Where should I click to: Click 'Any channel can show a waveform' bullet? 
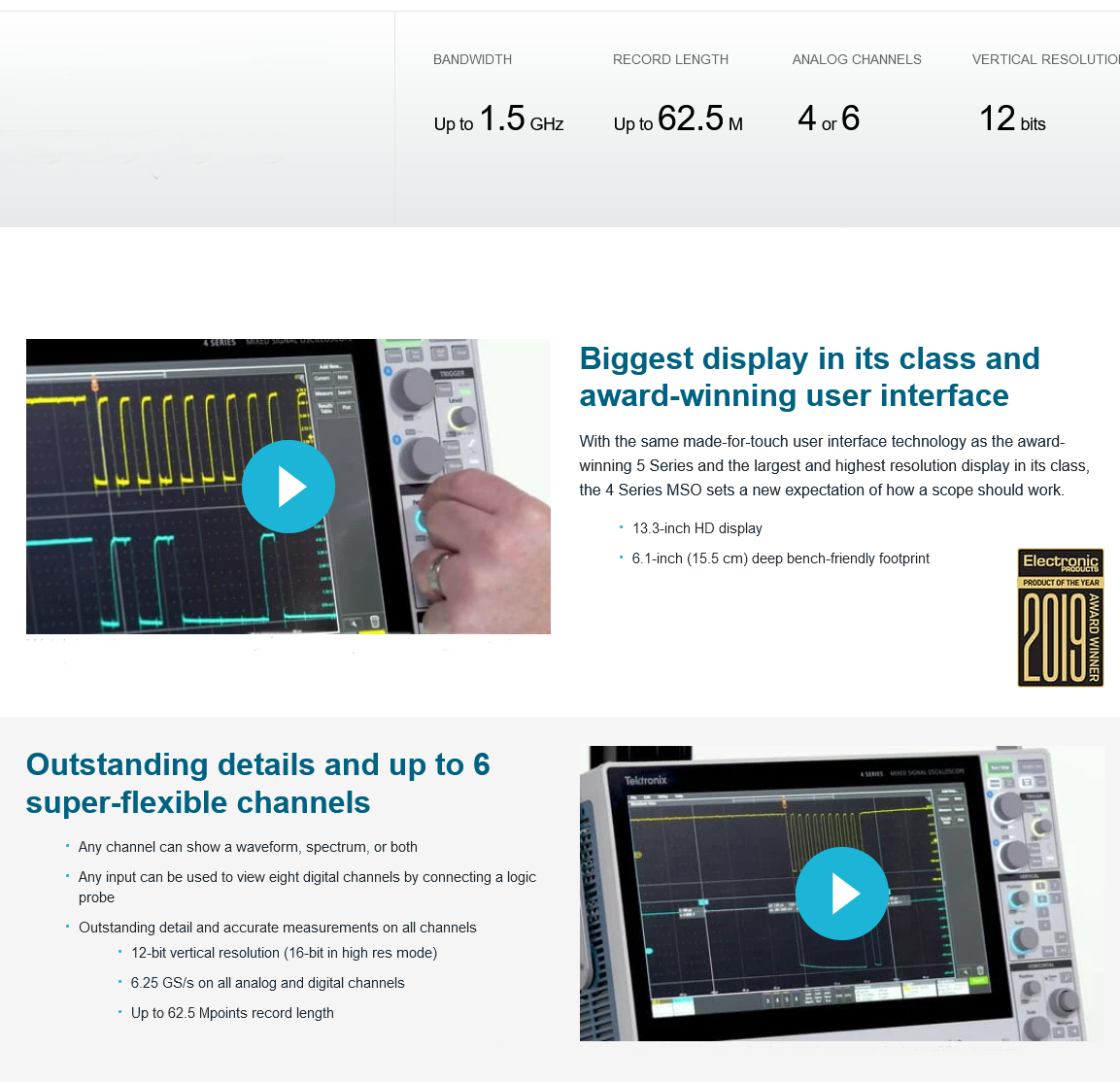pos(248,847)
